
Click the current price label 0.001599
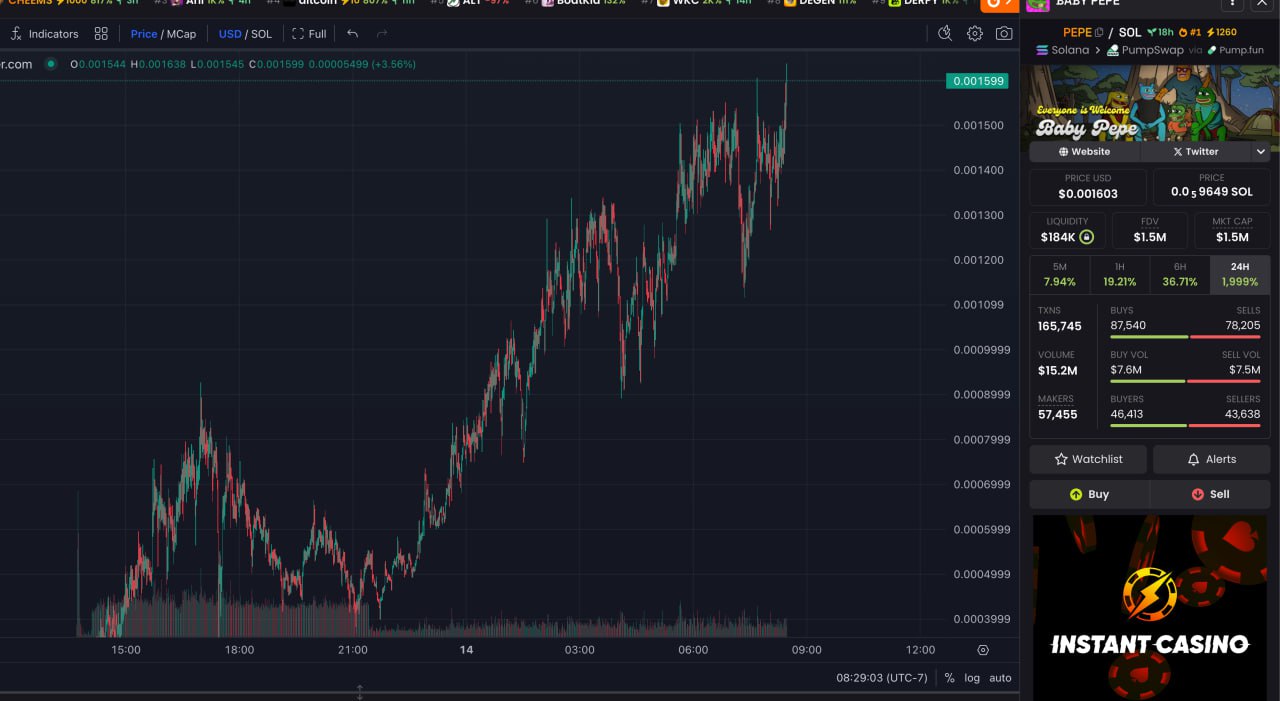[x=977, y=81]
